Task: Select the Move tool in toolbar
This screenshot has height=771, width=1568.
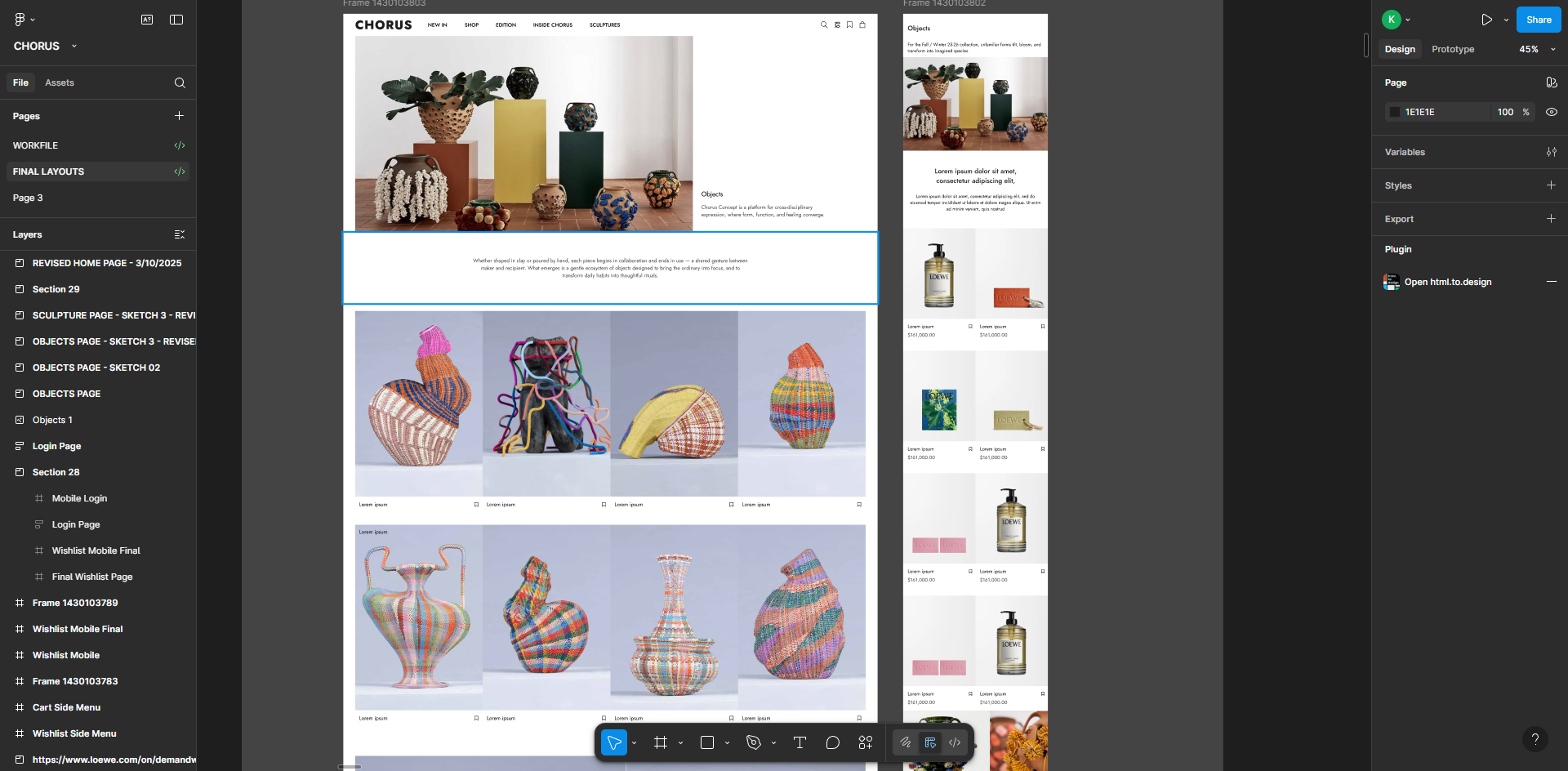Action: 614,742
